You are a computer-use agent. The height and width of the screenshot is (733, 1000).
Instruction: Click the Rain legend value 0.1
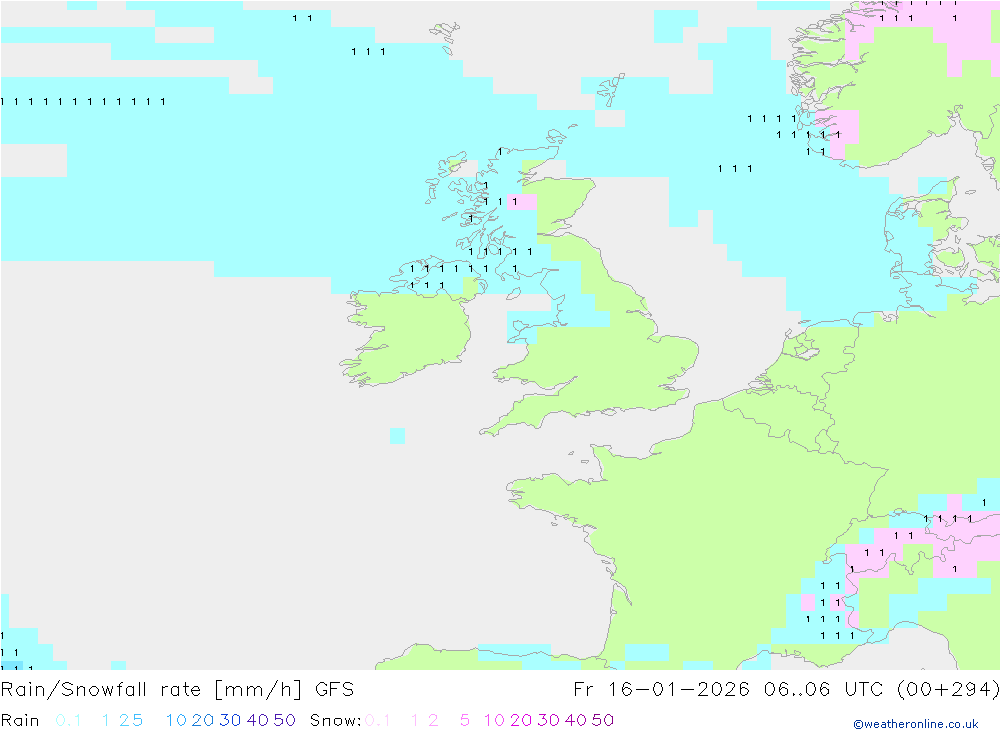[x=68, y=720]
